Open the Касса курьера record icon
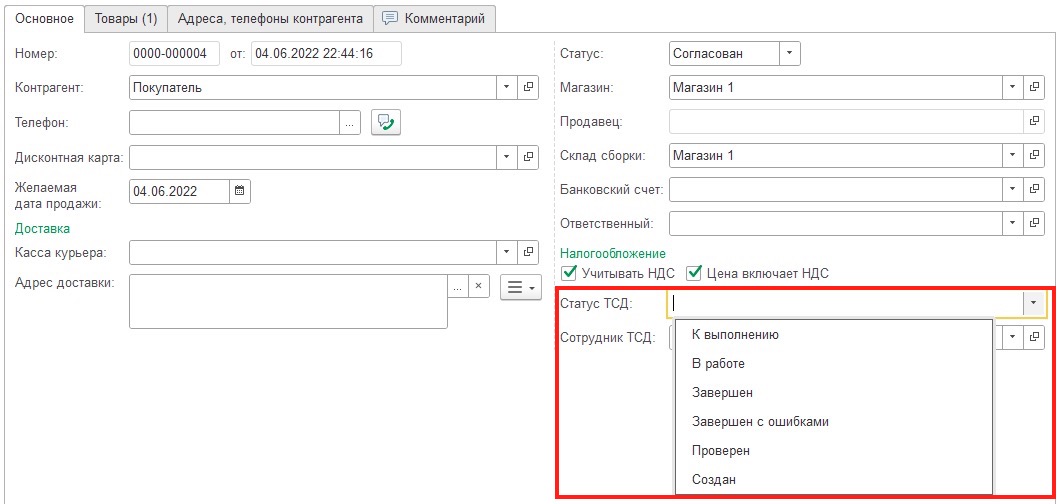 pos(529,251)
